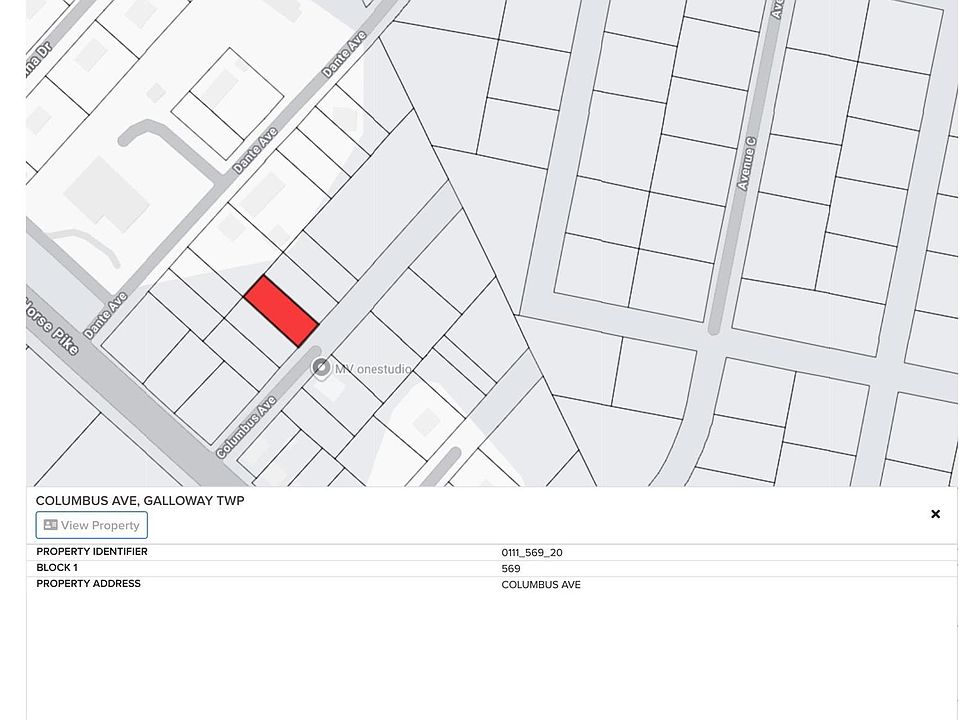Click the Avenue C street label
Viewport: 960px width, 720px height.
point(746,164)
